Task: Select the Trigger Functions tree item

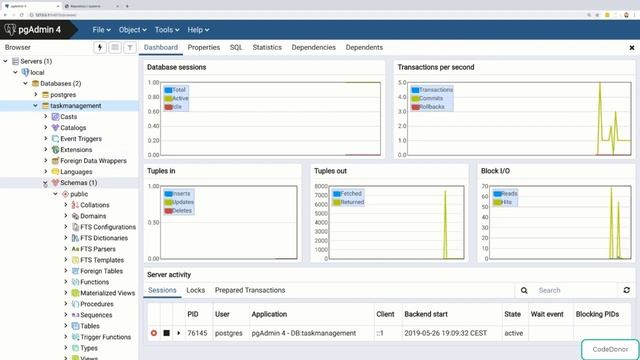Action: tap(105, 337)
